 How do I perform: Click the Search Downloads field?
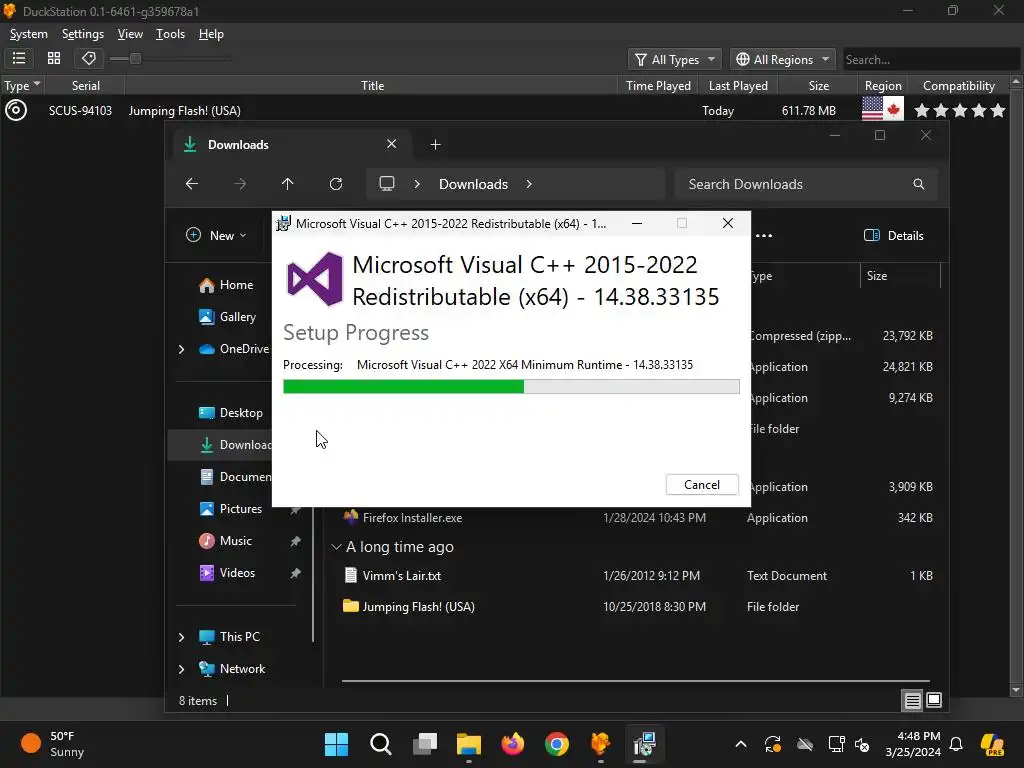click(x=805, y=184)
